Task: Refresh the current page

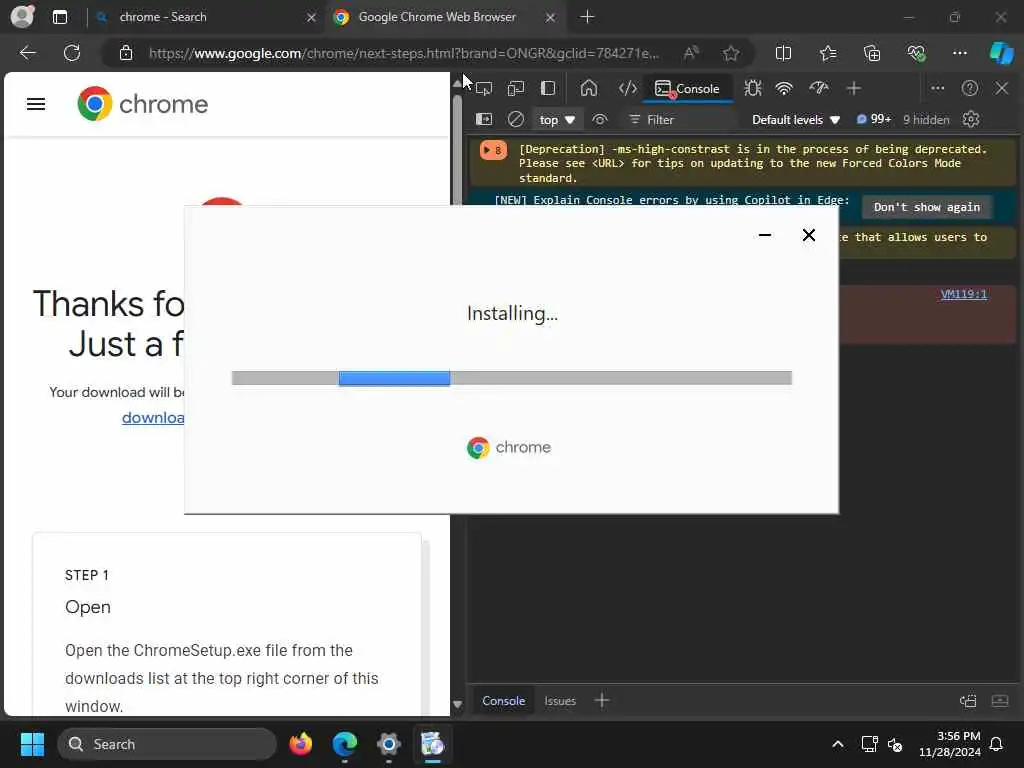Action: [72, 53]
